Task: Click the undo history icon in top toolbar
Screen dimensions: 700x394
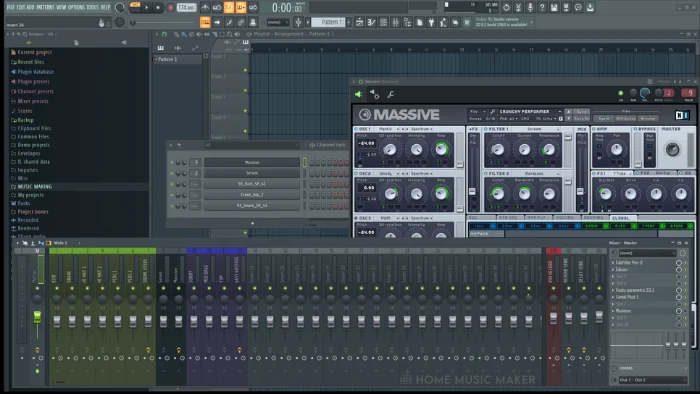Action: pyautogui.click(x=507, y=8)
